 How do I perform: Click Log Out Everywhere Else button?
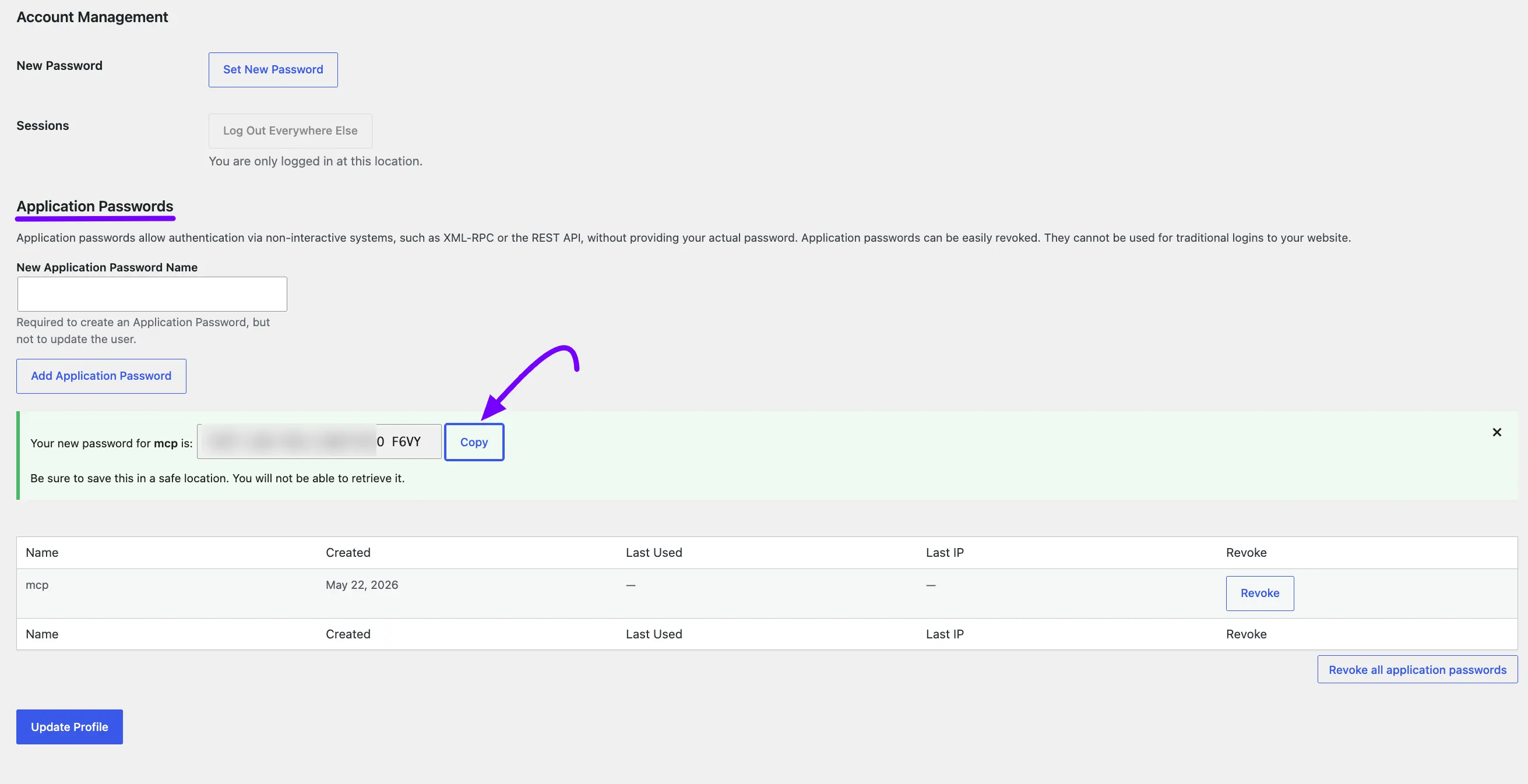290,131
